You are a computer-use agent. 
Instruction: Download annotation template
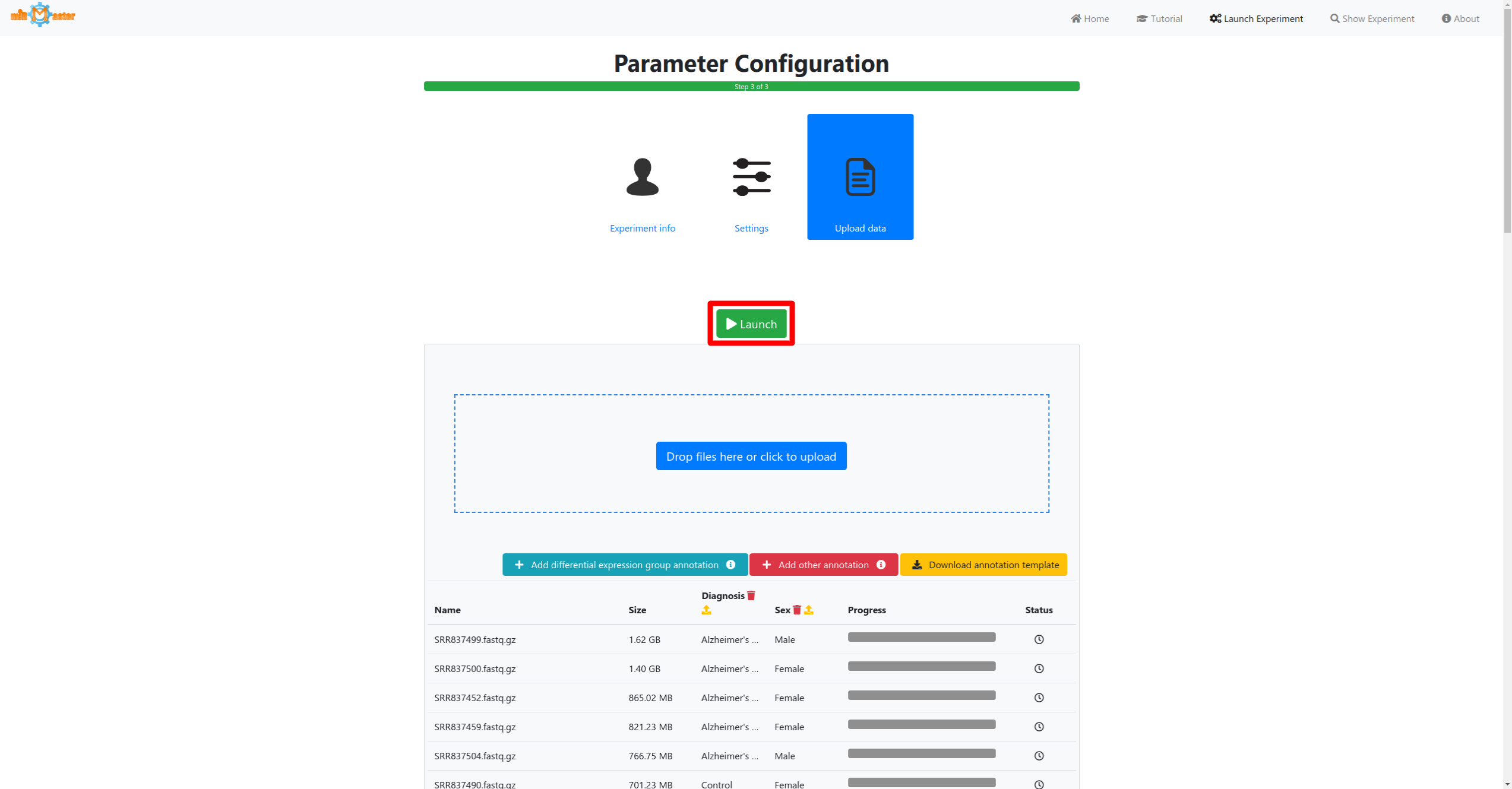(983, 565)
